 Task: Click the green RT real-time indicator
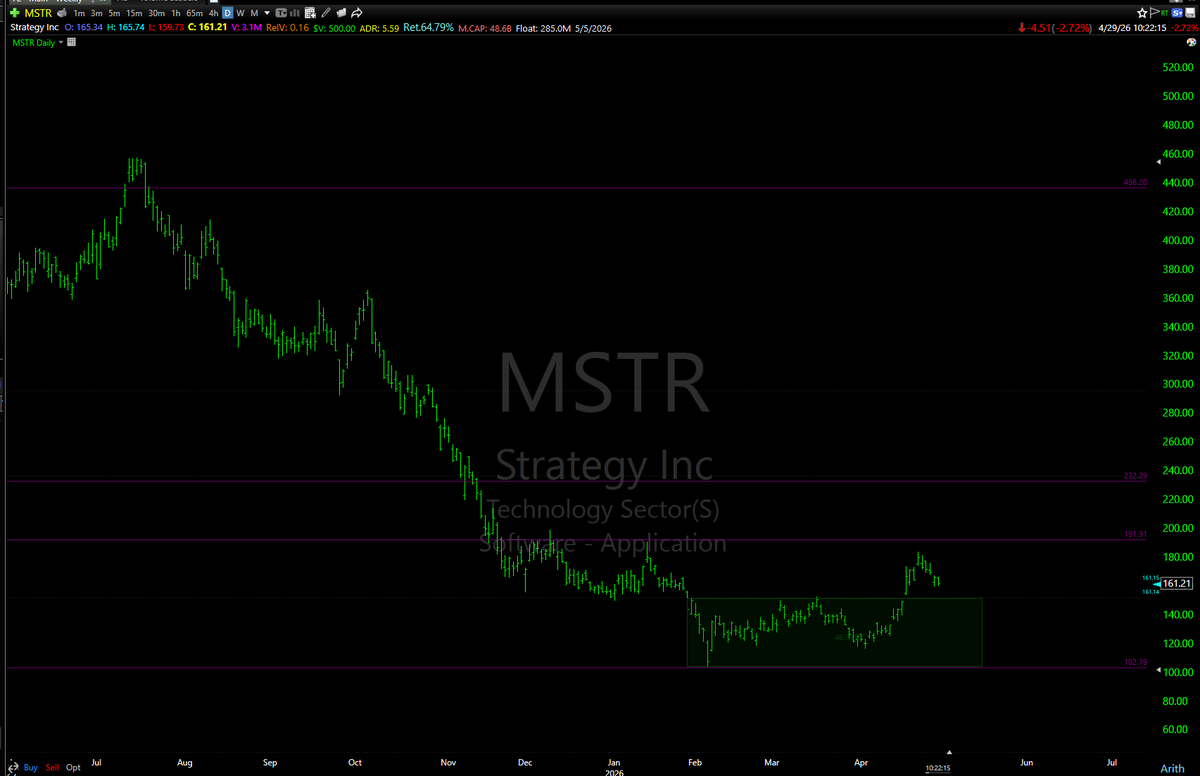[1164, 13]
